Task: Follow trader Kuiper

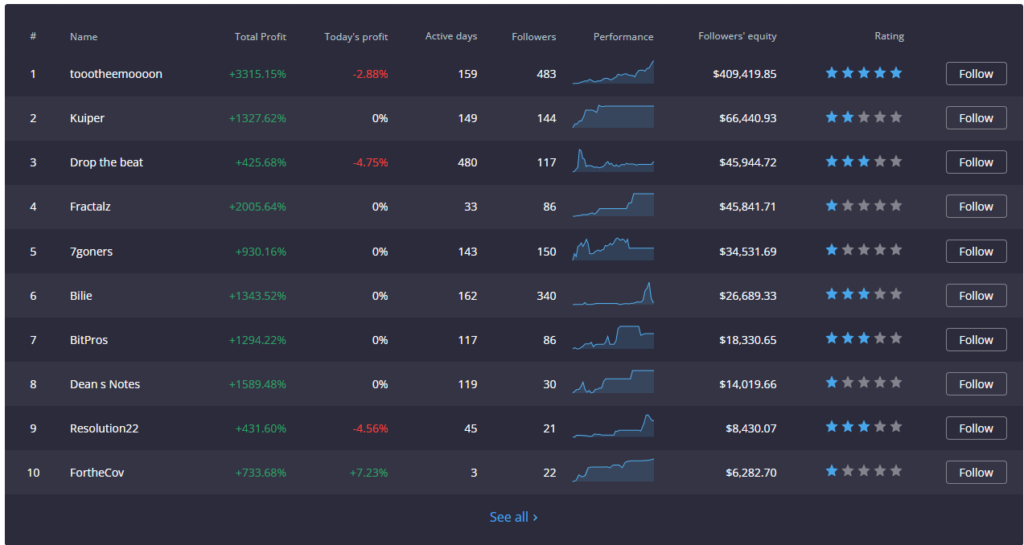Action: 975,118
